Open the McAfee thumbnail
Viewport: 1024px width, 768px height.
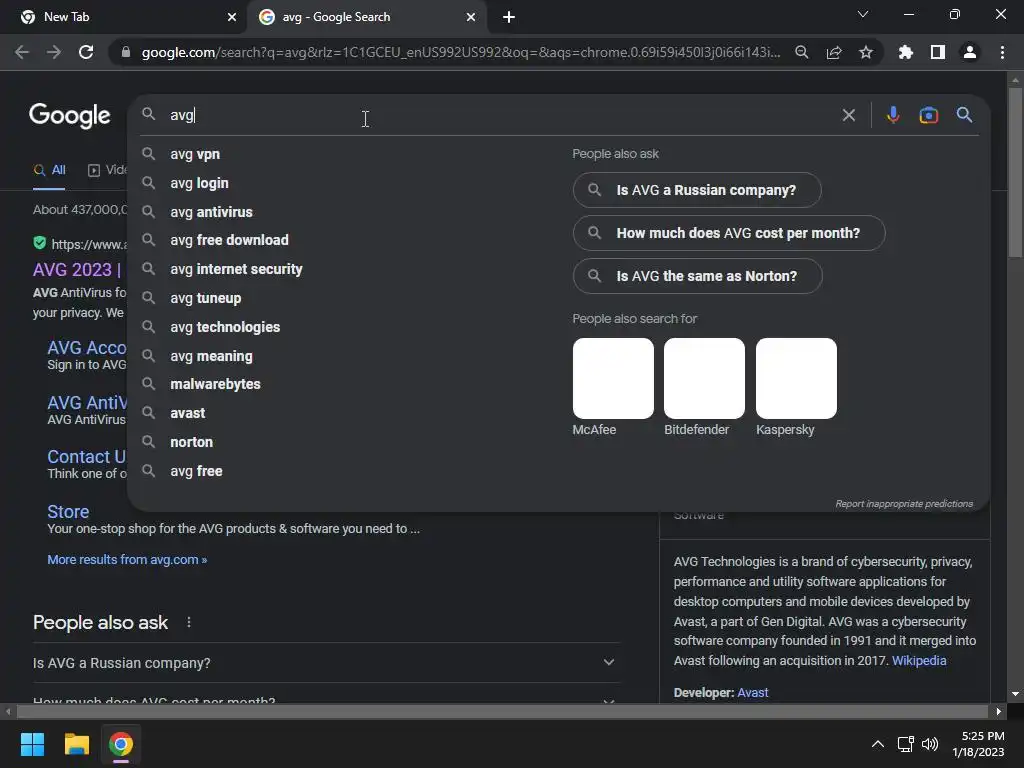[613, 378]
